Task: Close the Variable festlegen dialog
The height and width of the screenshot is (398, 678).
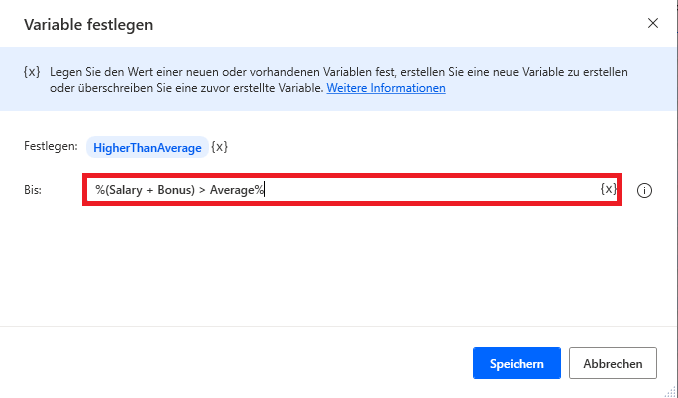Action: 652,23
